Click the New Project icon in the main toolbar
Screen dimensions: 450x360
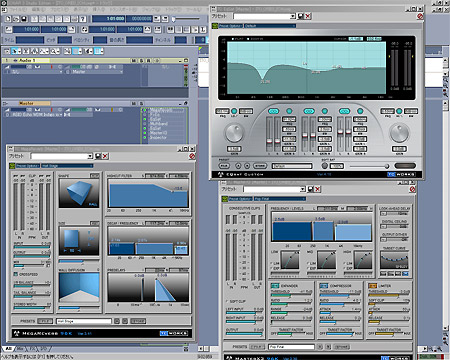[x=9, y=19]
